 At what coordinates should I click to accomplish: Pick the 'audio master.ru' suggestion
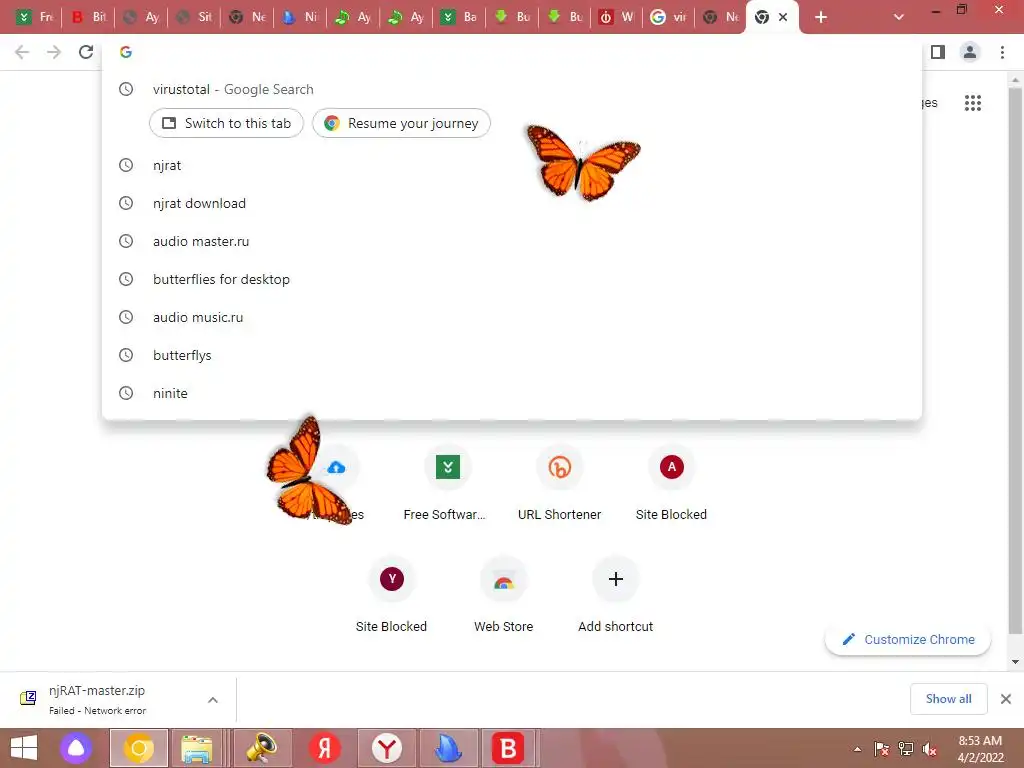(512, 241)
